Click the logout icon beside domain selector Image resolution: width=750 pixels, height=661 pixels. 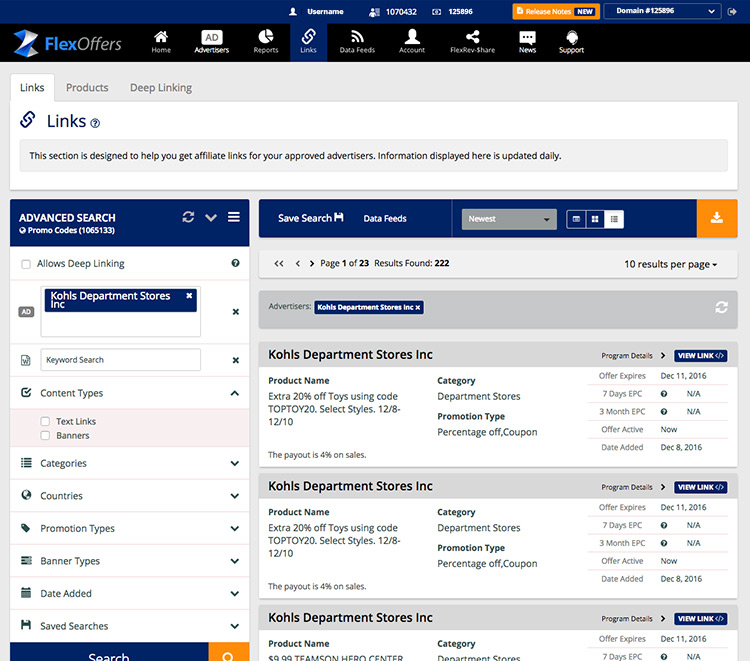coord(732,11)
